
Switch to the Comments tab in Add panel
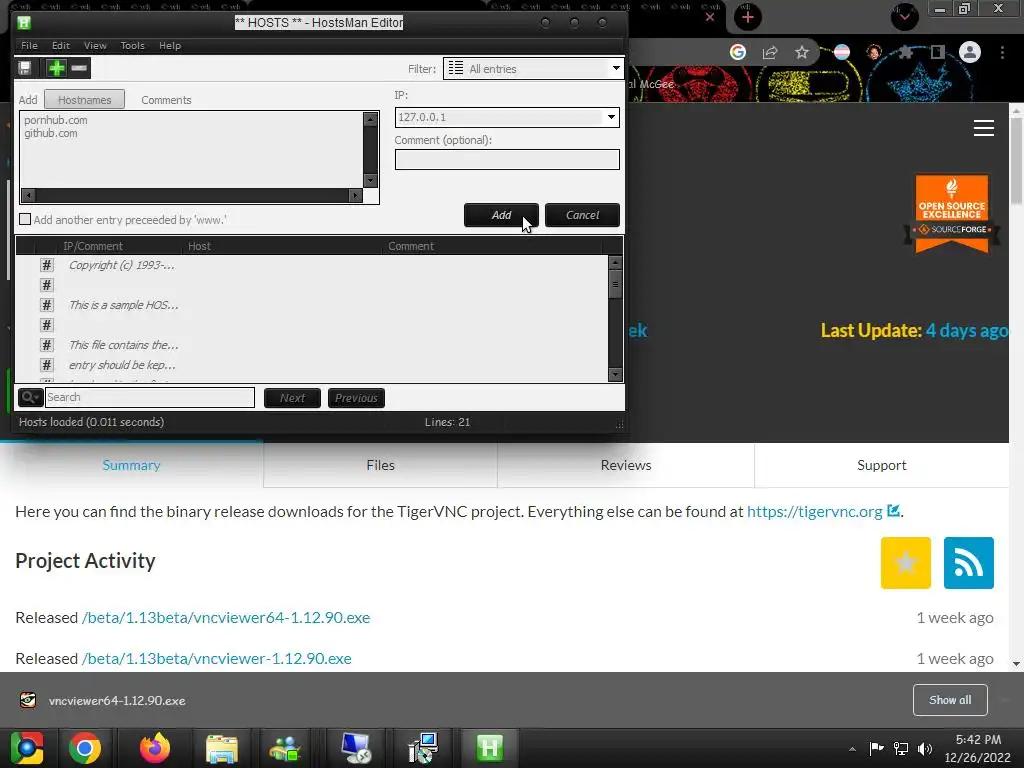pyautogui.click(x=166, y=100)
